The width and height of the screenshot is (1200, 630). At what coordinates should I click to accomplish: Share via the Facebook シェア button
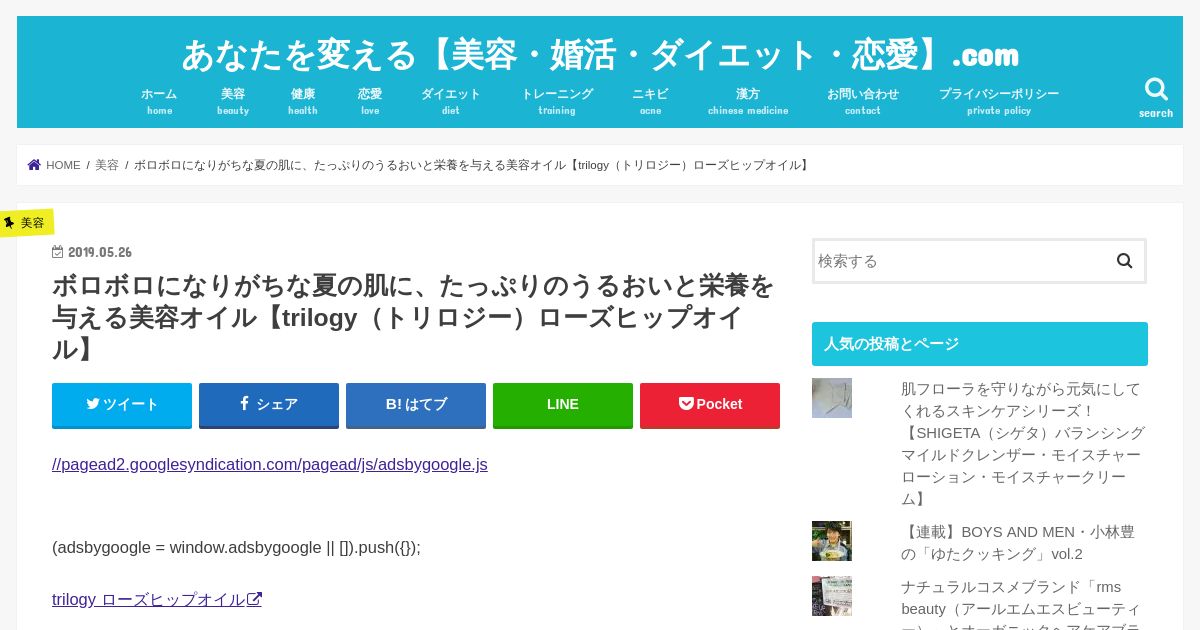[269, 405]
